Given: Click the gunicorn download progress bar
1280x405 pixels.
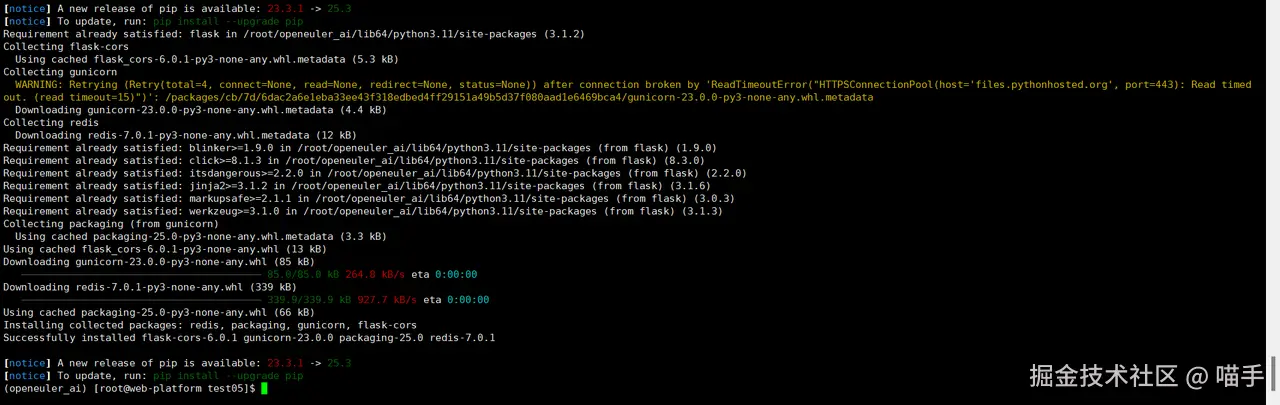Looking at the screenshot, I should [x=140, y=275].
